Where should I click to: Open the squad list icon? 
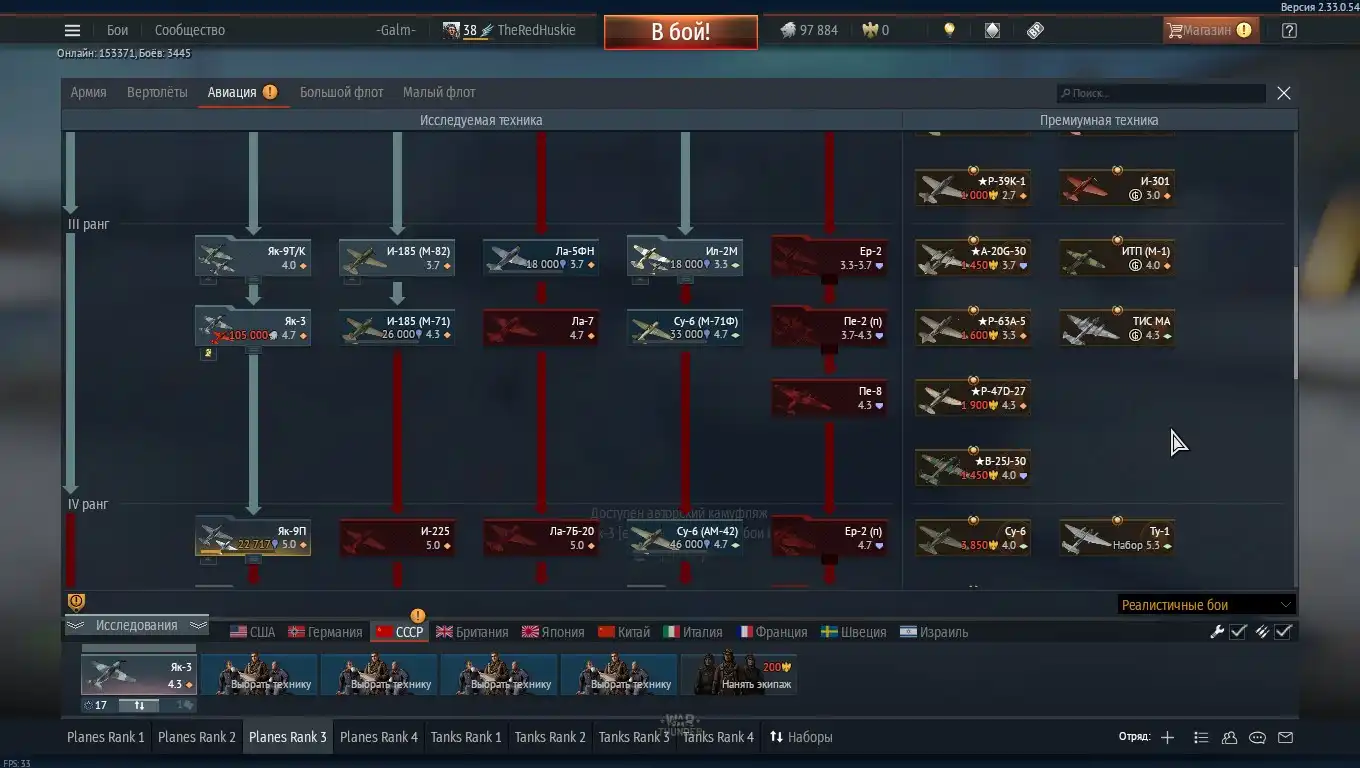1201,737
